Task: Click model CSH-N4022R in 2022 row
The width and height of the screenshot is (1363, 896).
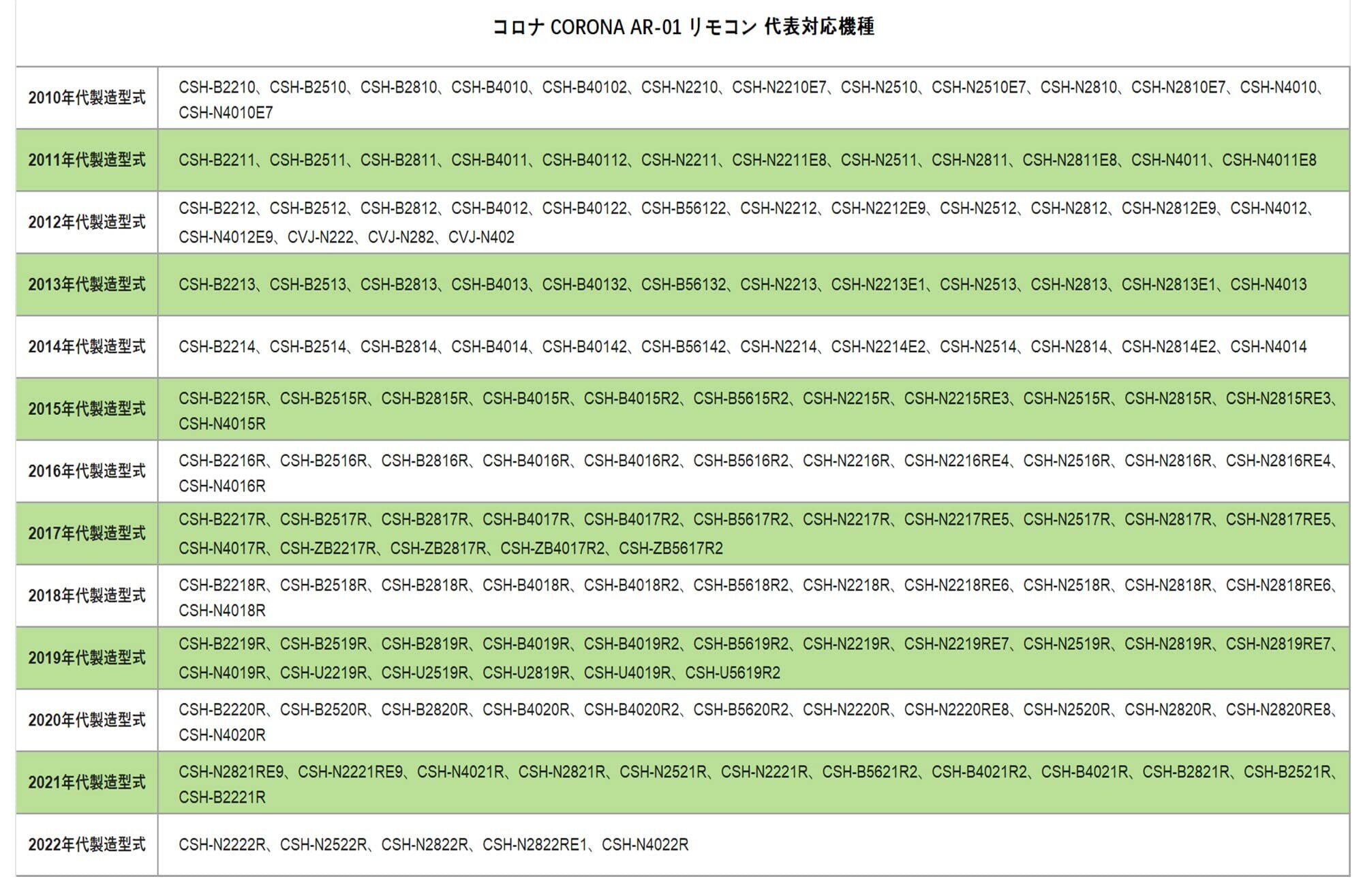Action: click(x=645, y=845)
